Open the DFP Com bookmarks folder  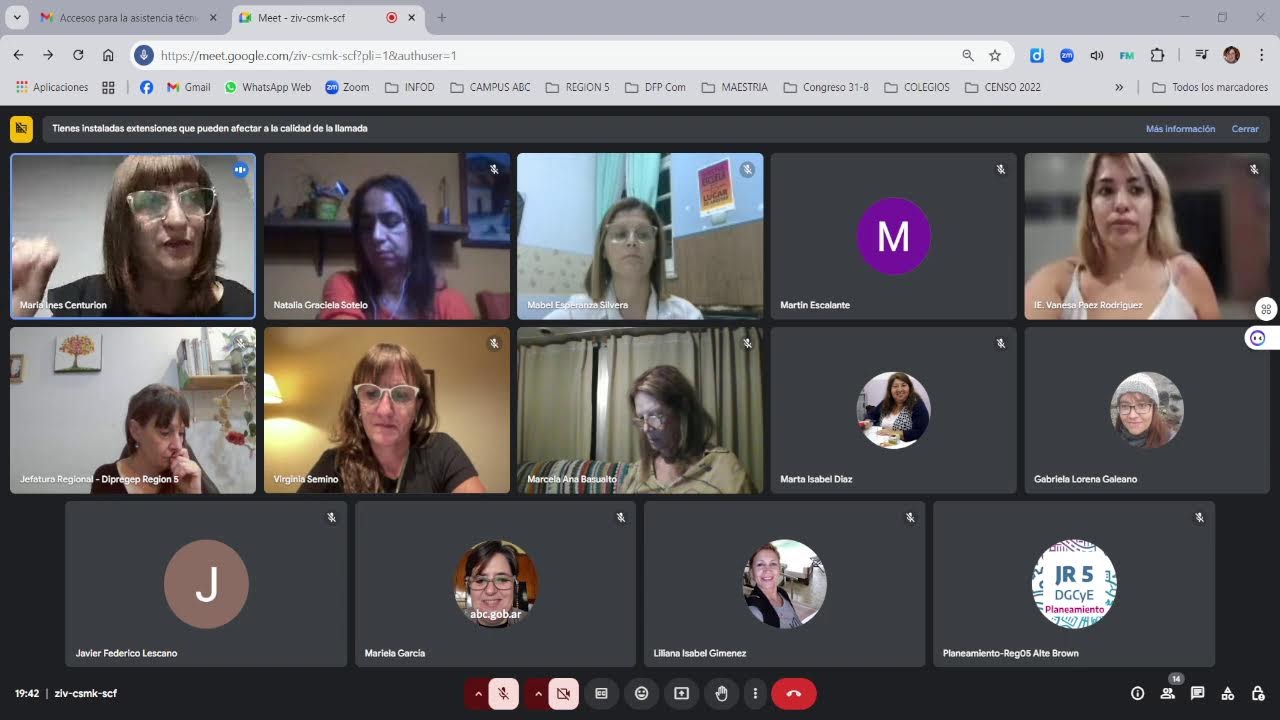click(655, 87)
